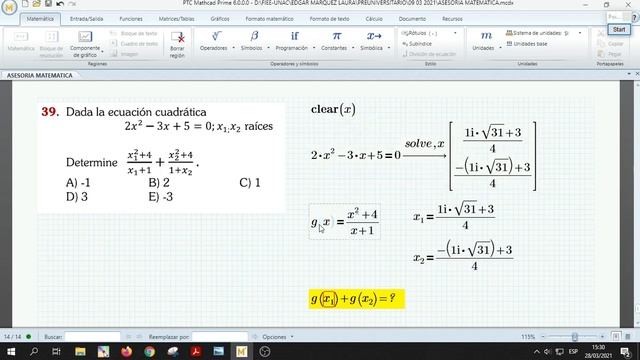Open the Operadores square root icon
This screenshot has width=640, height=360.
(216, 36)
